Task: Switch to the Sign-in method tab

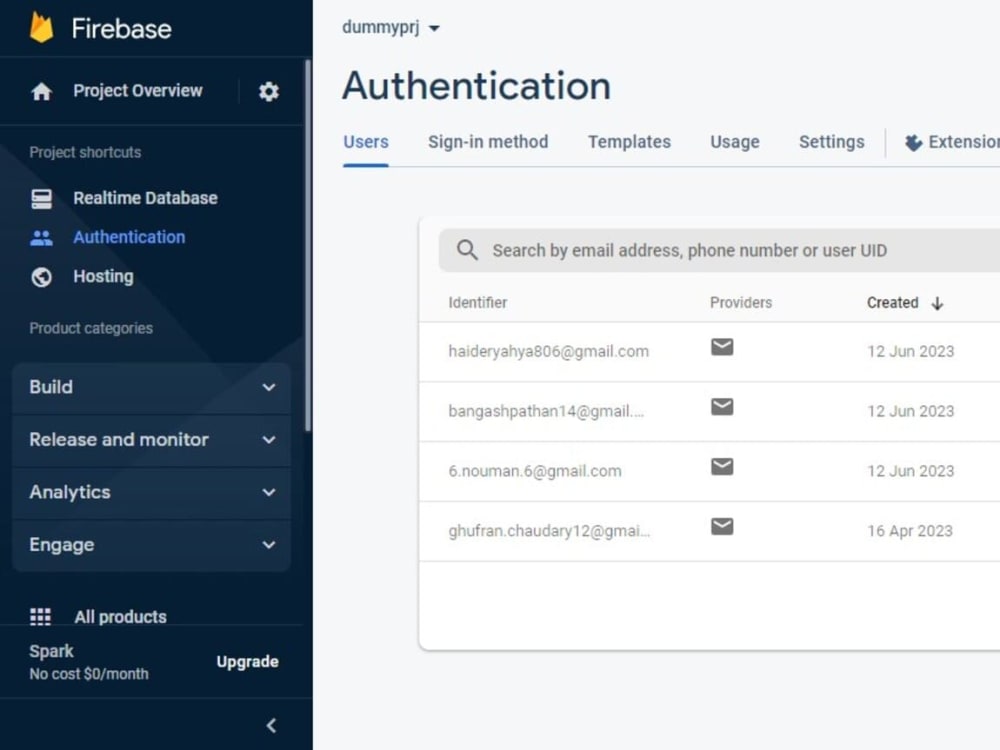Action: click(488, 142)
